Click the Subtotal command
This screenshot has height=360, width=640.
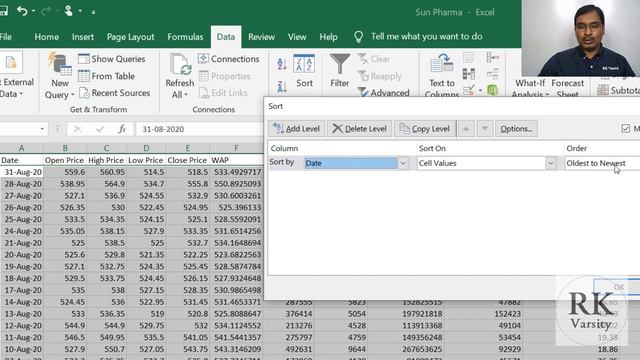click(x=618, y=90)
